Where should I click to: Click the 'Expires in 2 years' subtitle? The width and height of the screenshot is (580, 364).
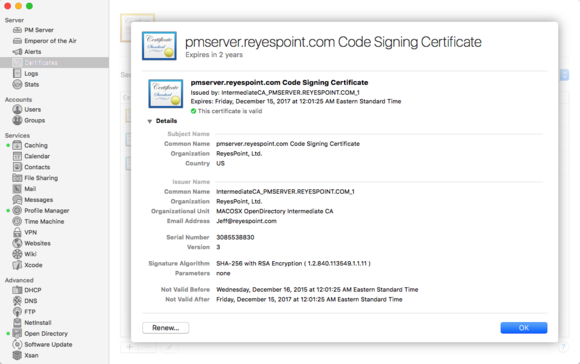point(214,55)
